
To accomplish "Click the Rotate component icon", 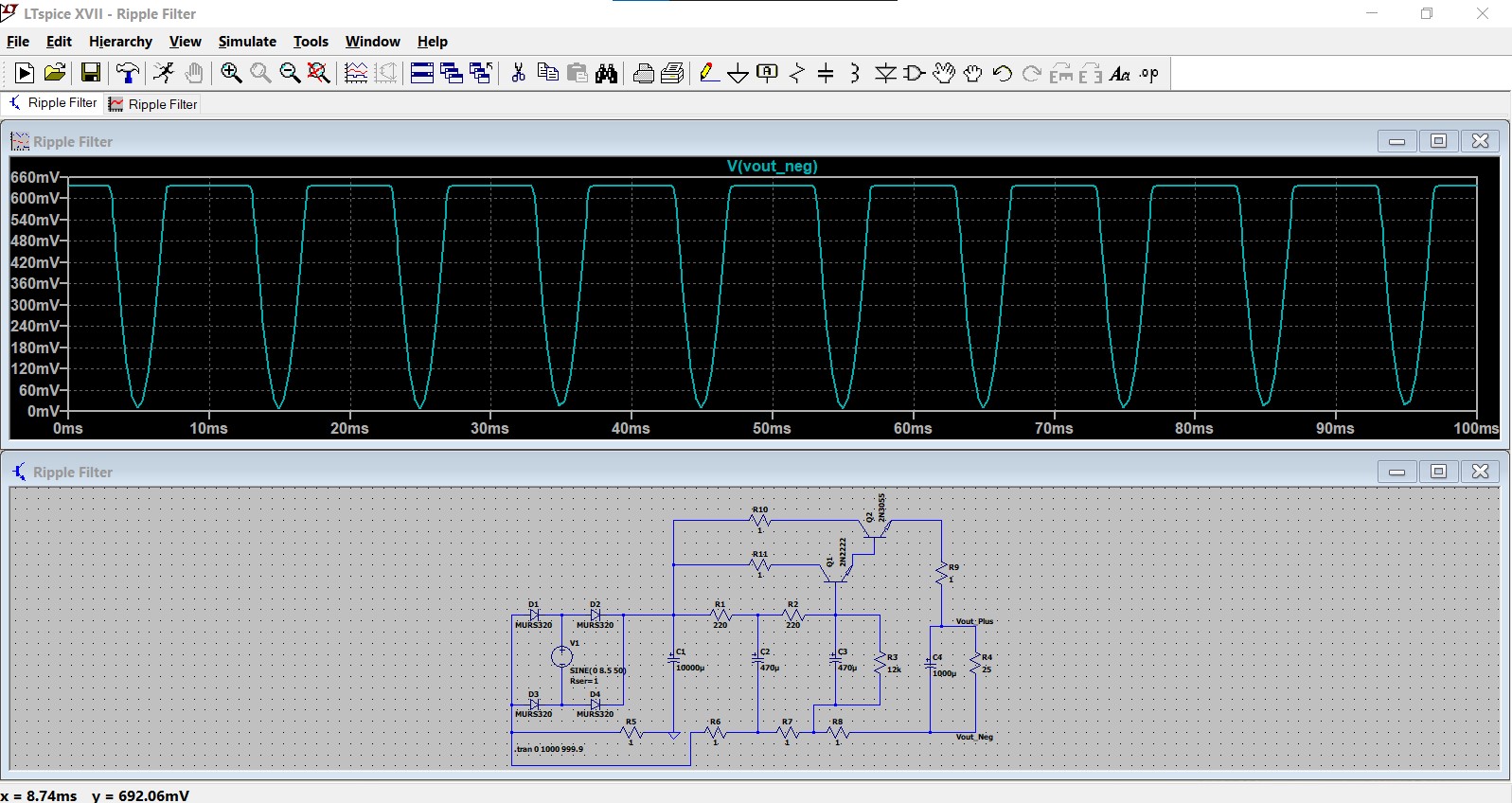I will (x=1061, y=73).
